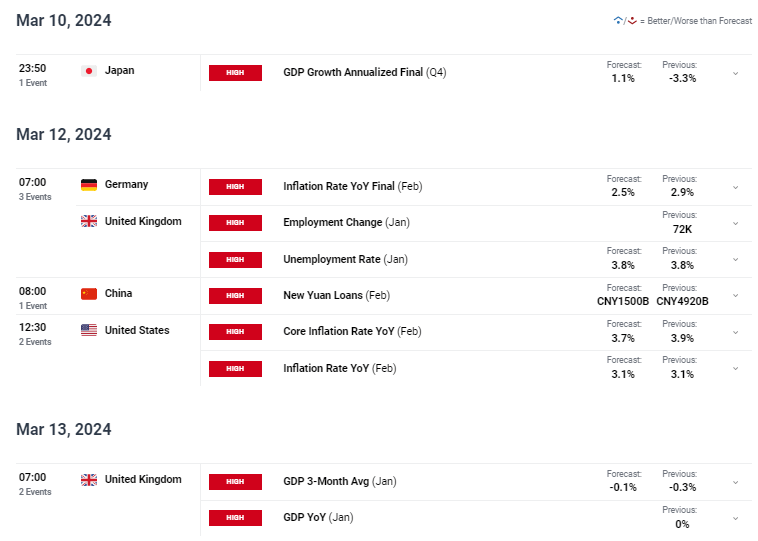Viewport: 758px width, 541px height.
Task: Expand the GDP Growth Annualized Final row
Action: point(735,73)
